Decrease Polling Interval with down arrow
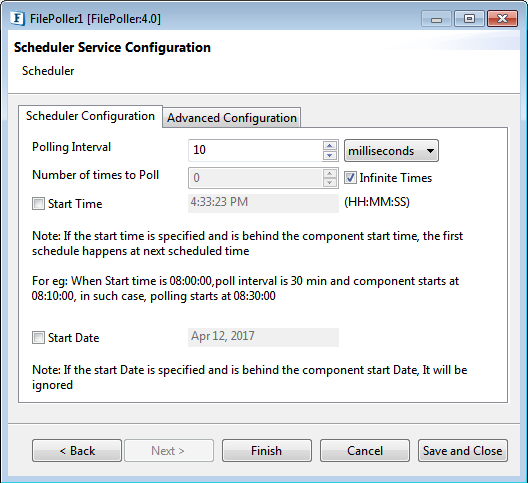The width and height of the screenshot is (528, 483). (330, 155)
